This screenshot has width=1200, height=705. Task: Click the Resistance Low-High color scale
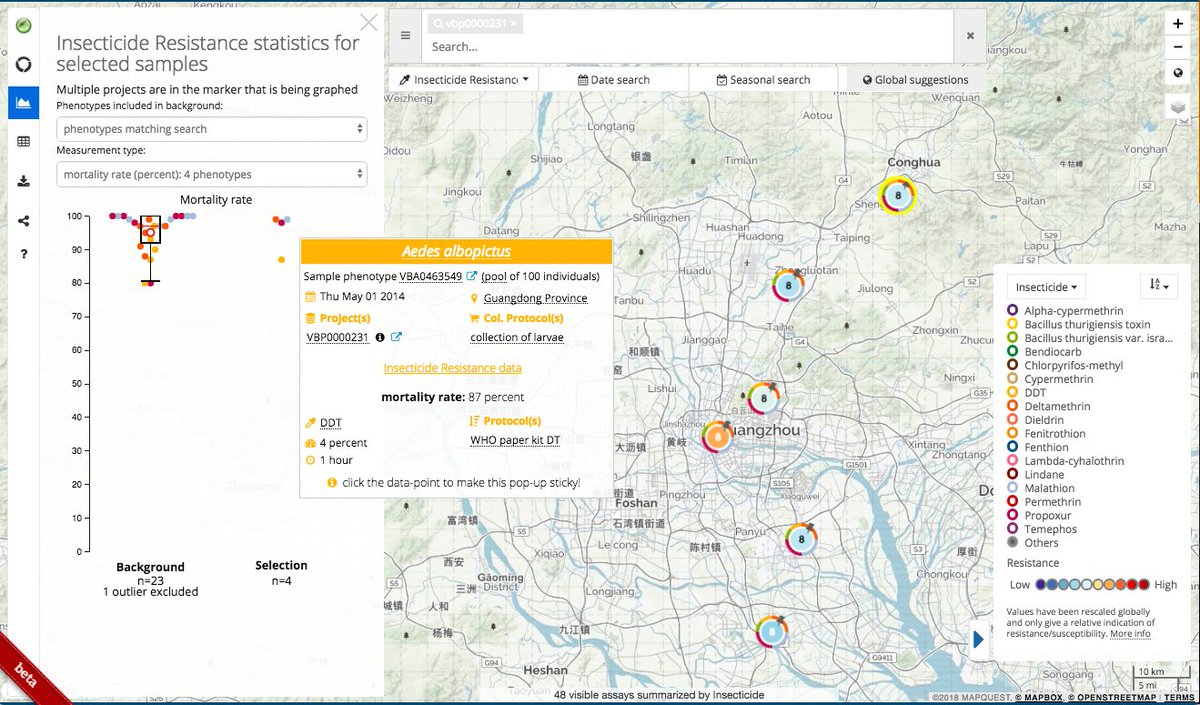click(x=1092, y=583)
